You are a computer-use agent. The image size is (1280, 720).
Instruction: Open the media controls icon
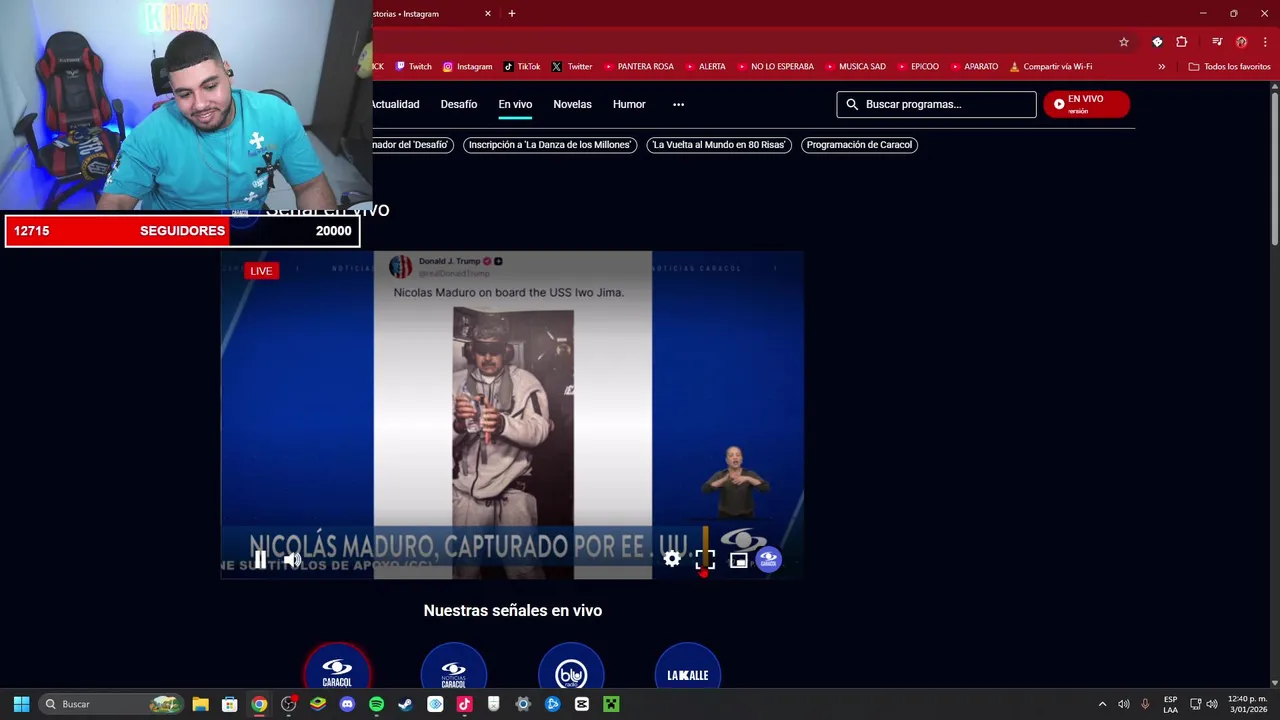1217,42
